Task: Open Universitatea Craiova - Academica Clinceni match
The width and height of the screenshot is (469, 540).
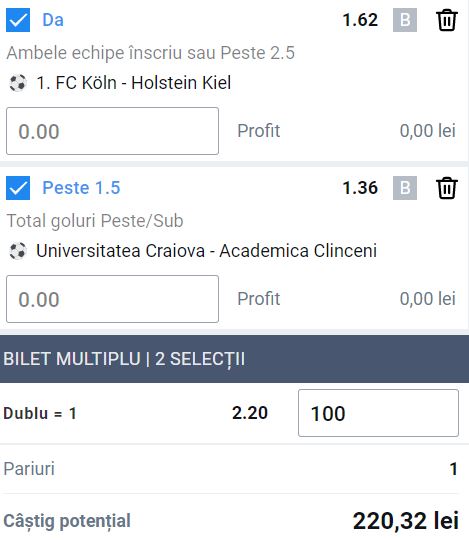Action: [x=206, y=251]
